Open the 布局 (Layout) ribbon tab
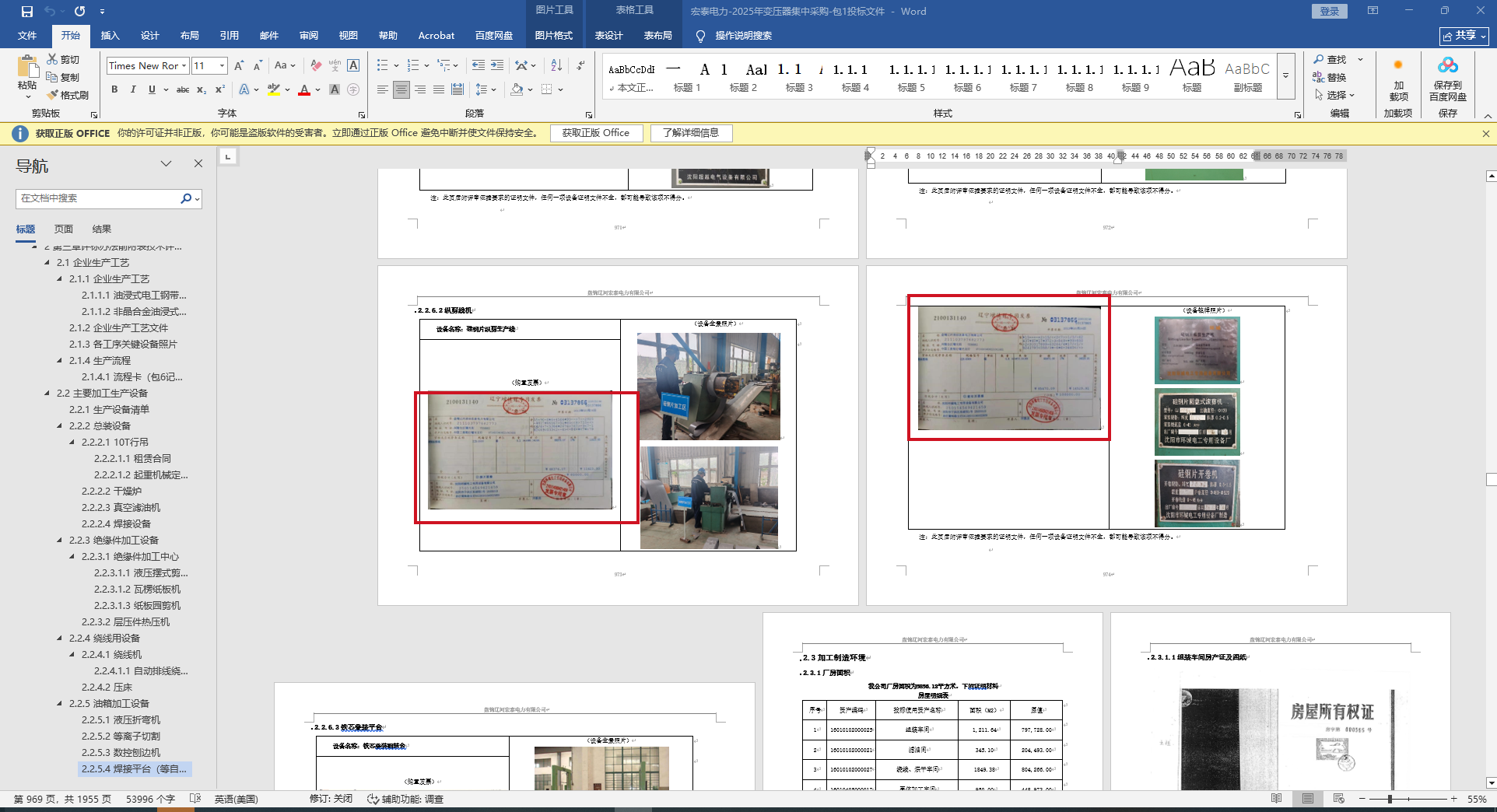The image size is (1497, 812). [x=189, y=36]
